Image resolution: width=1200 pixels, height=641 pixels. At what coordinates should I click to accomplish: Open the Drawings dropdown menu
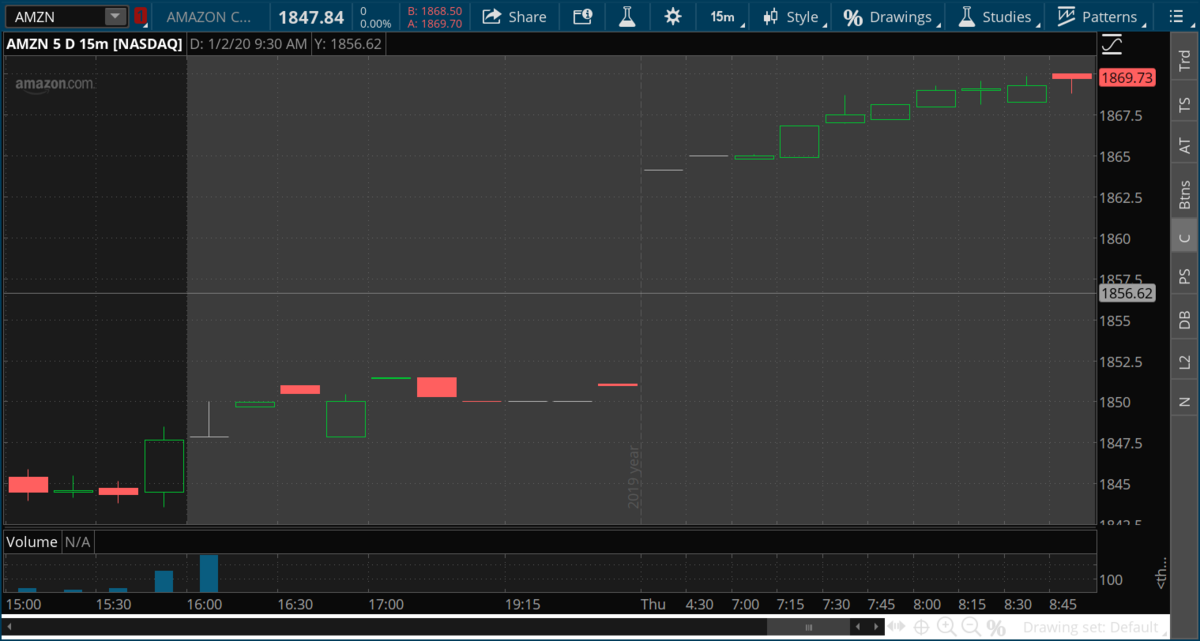pyautogui.click(x=890, y=17)
